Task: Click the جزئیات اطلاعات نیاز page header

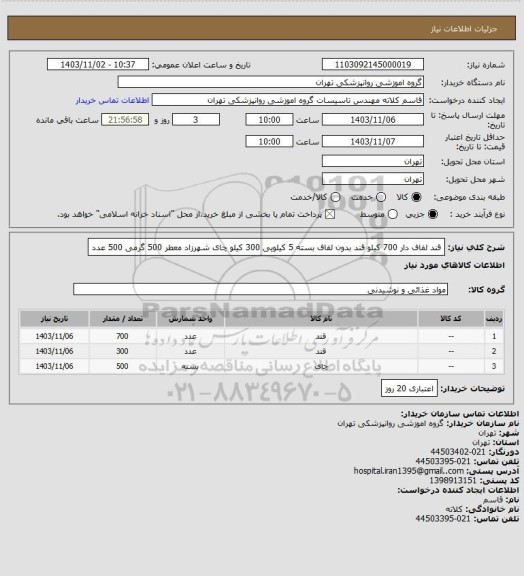Action: click(464, 29)
